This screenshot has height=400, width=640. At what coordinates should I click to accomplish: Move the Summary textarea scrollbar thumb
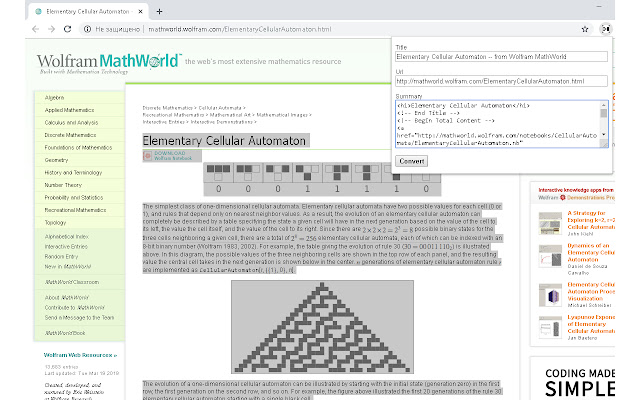click(604, 113)
